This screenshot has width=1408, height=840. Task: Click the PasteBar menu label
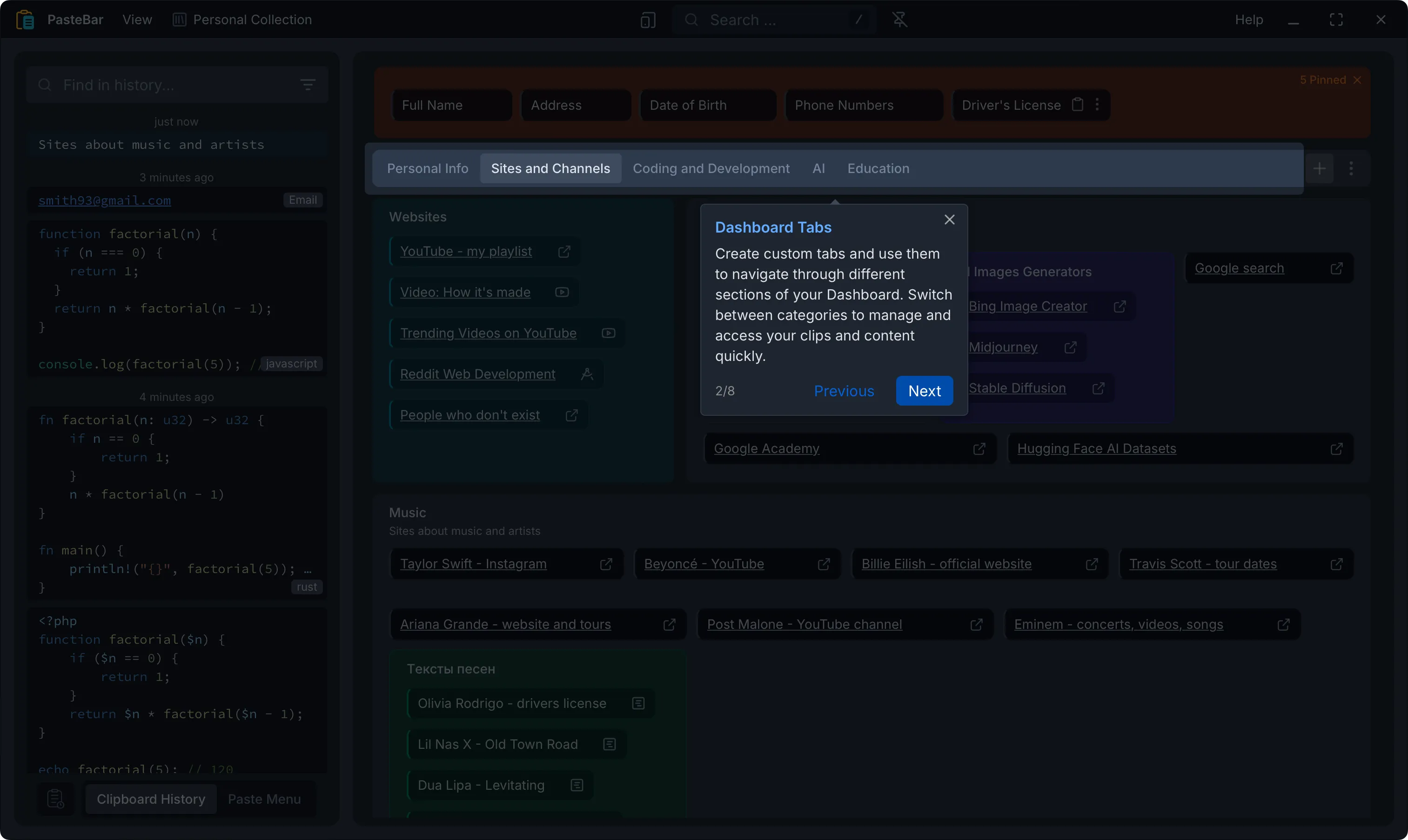[x=75, y=20]
